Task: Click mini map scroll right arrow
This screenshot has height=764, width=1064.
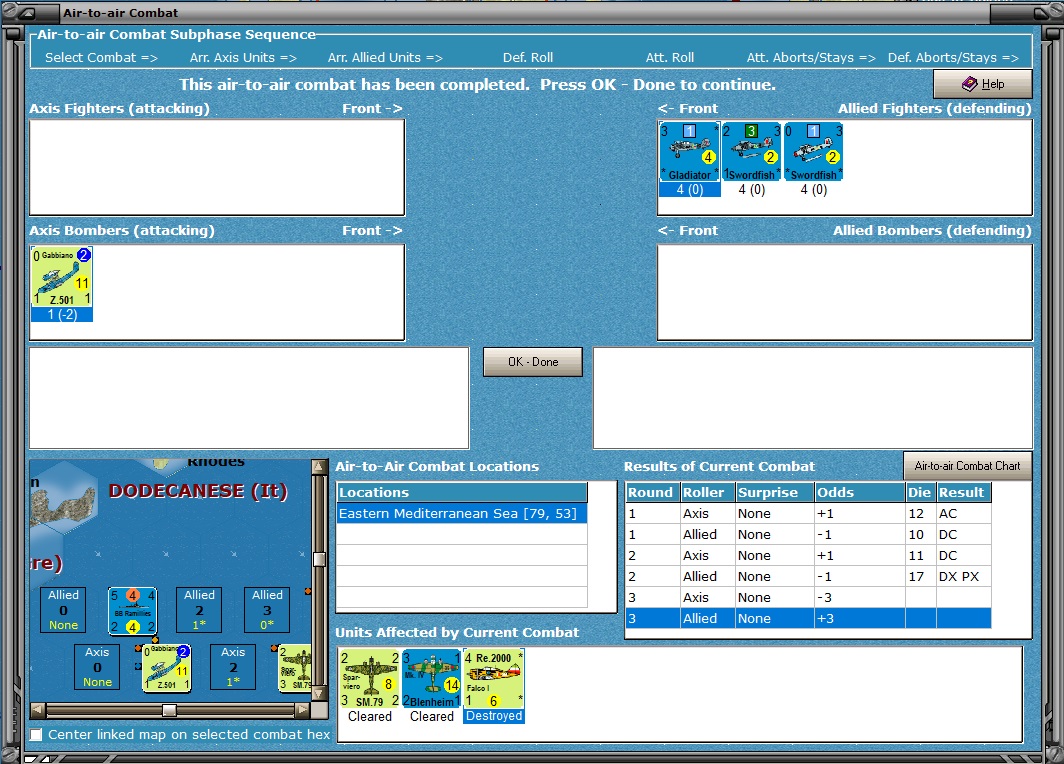Action: [303, 710]
